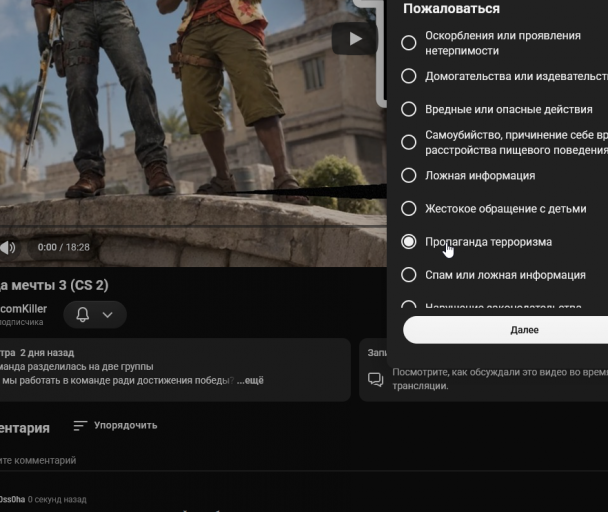Expand the description with "...ещё"
Screen dimensions: 608x512
[250, 381]
